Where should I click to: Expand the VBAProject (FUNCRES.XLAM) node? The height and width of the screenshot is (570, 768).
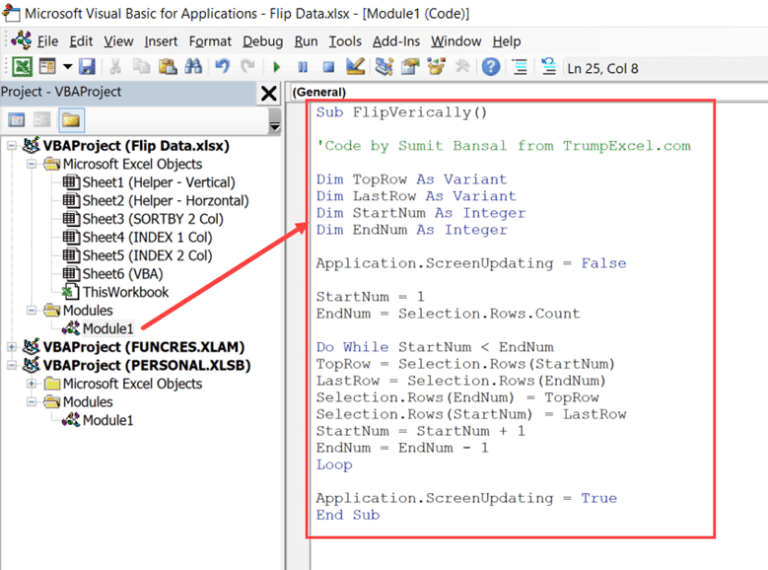[x=12, y=347]
